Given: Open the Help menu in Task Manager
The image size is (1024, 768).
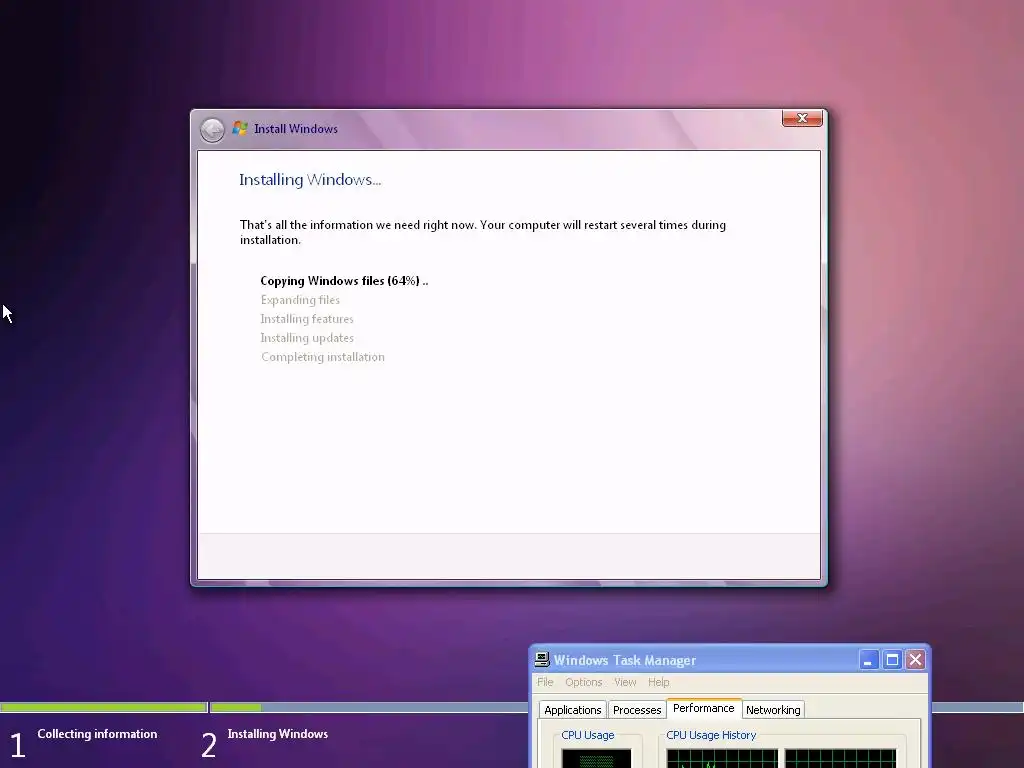Looking at the screenshot, I should (658, 682).
